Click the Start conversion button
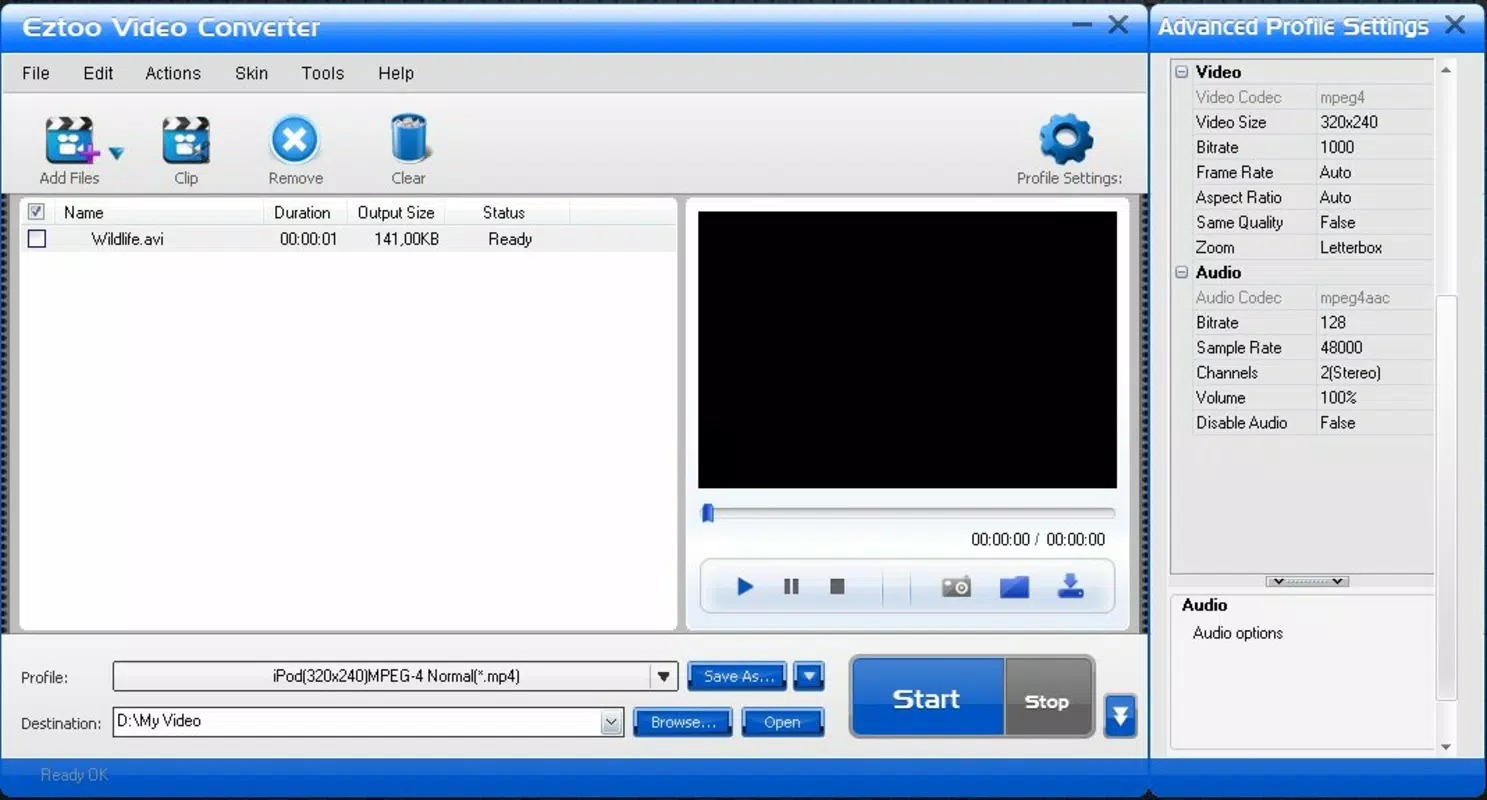The height and width of the screenshot is (800, 1487). (x=926, y=698)
